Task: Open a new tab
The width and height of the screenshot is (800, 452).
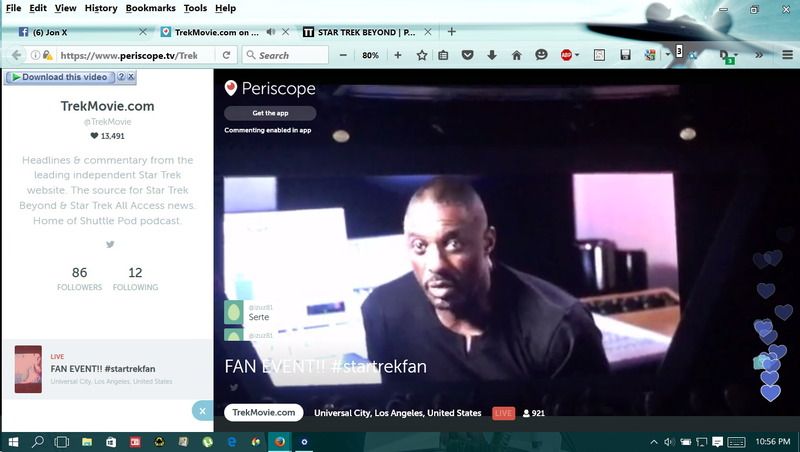Action: click(x=452, y=32)
